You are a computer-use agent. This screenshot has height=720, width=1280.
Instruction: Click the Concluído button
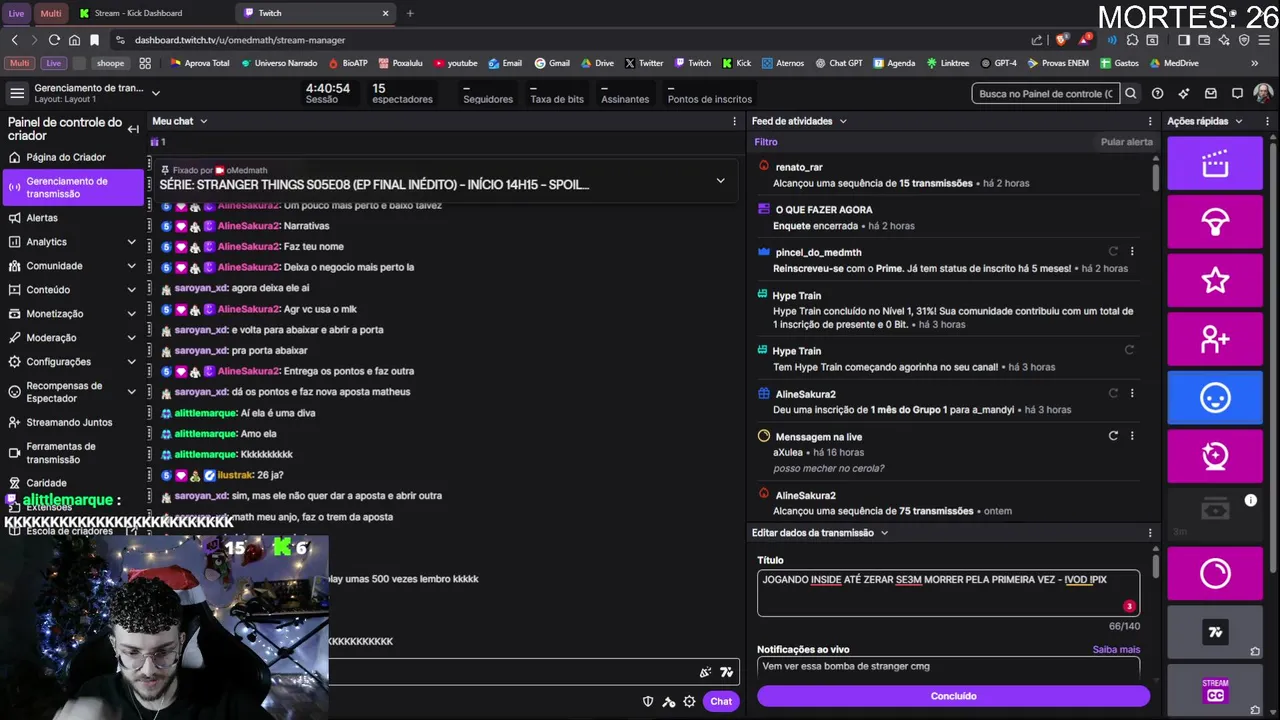point(953,696)
